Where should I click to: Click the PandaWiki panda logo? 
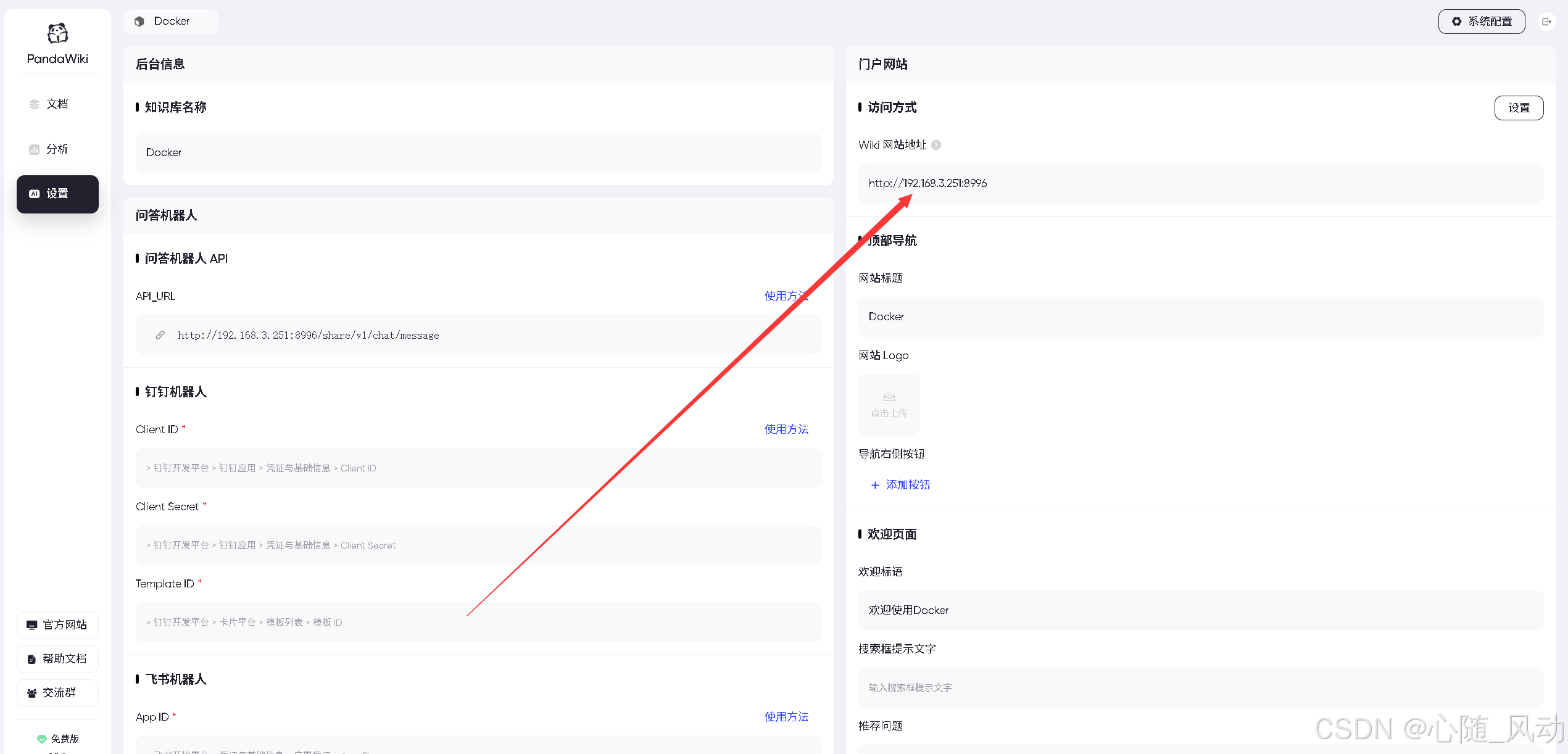coord(57,33)
